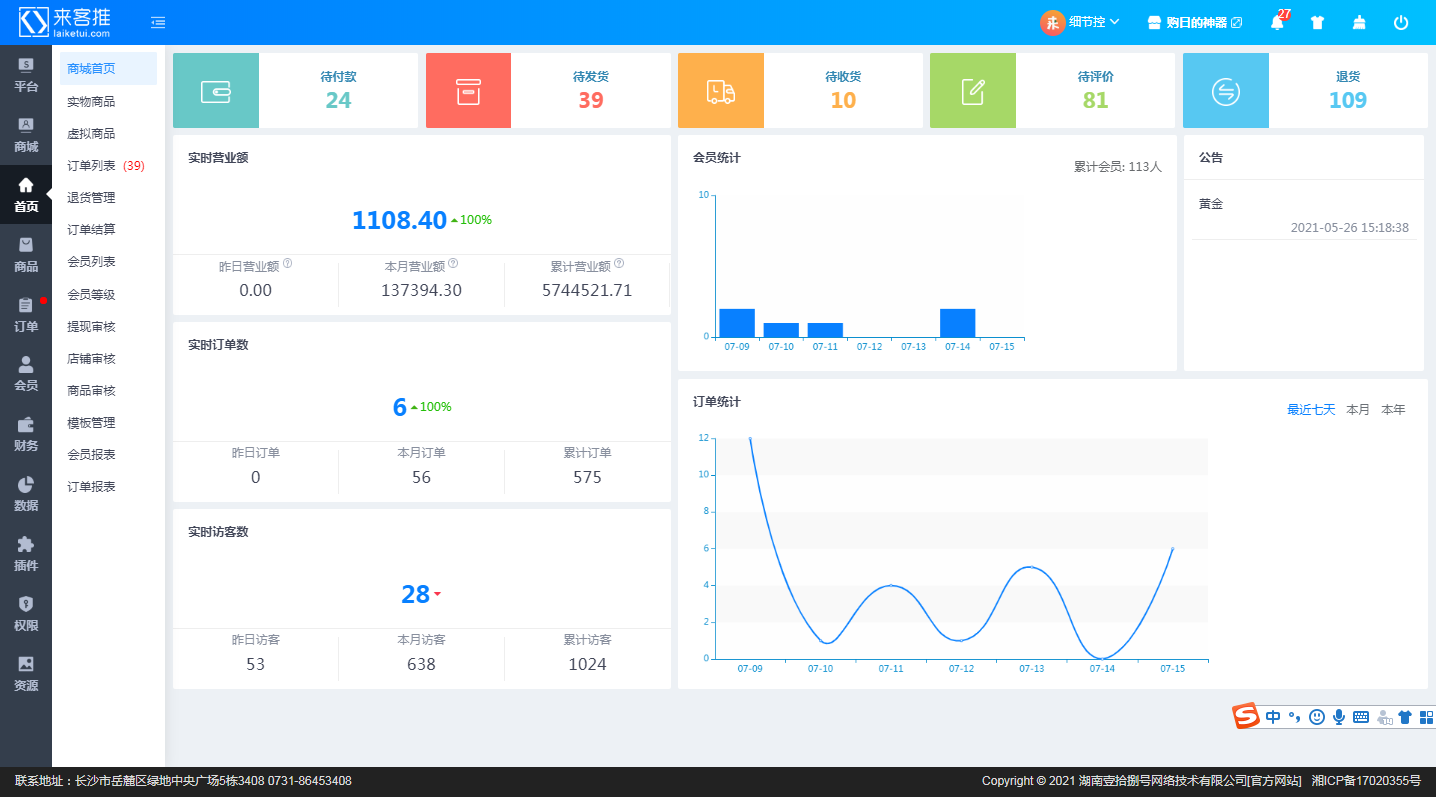Open the 会员 sidebar section
The image size is (1436, 797).
click(x=26, y=374)
